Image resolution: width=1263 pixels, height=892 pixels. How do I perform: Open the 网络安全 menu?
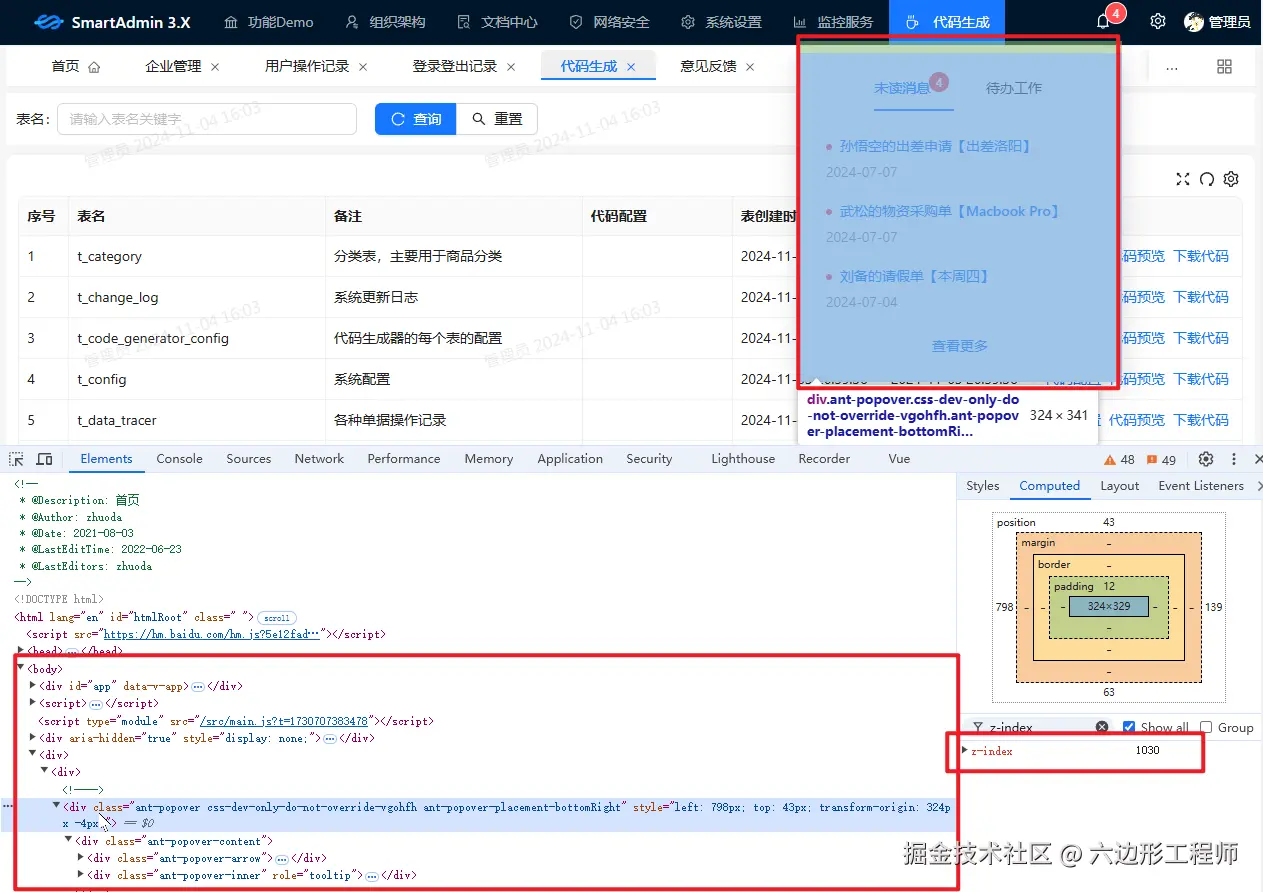[x=609, y=22]
